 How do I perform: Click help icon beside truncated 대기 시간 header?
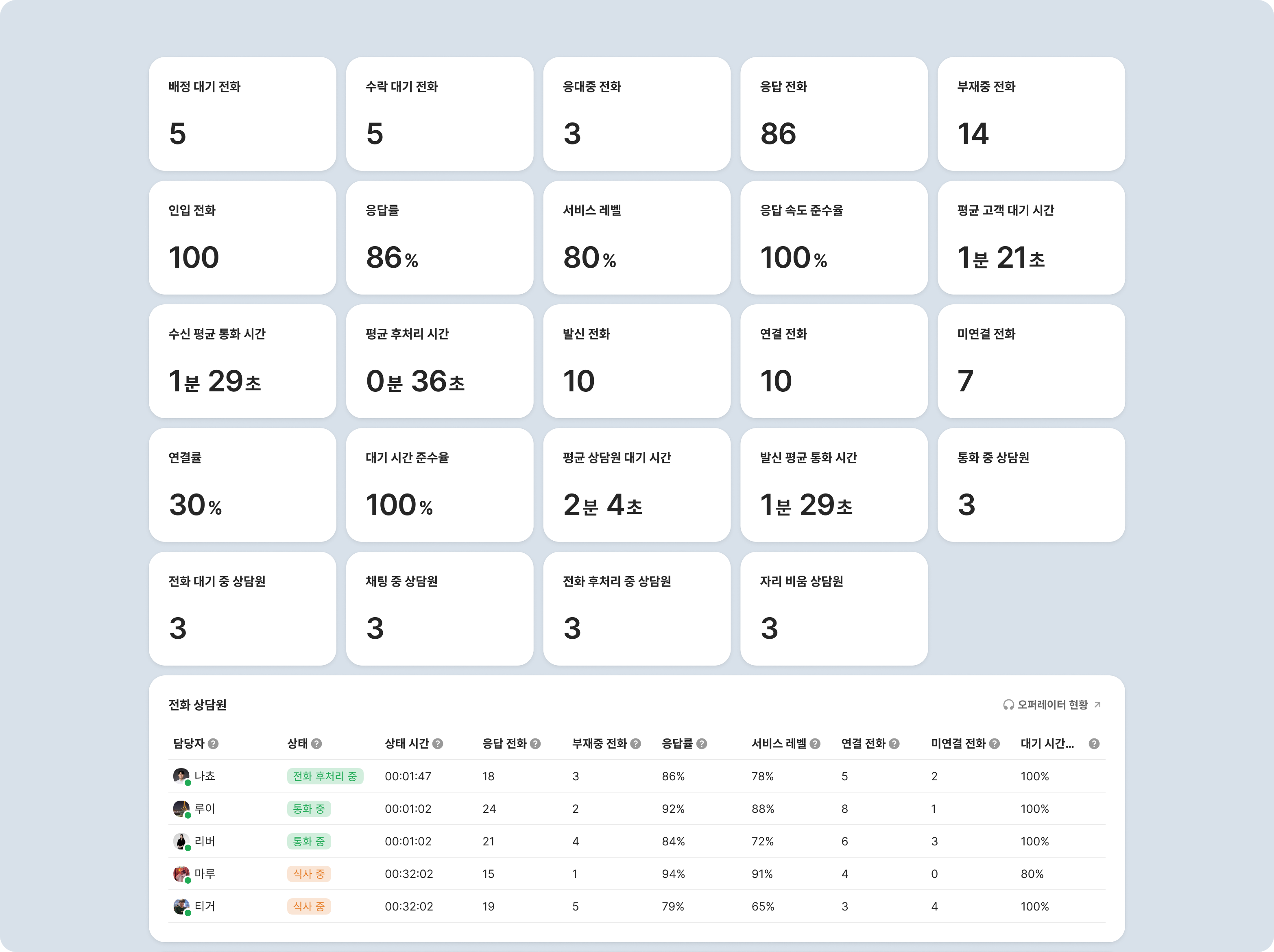tap(1094, 744)
